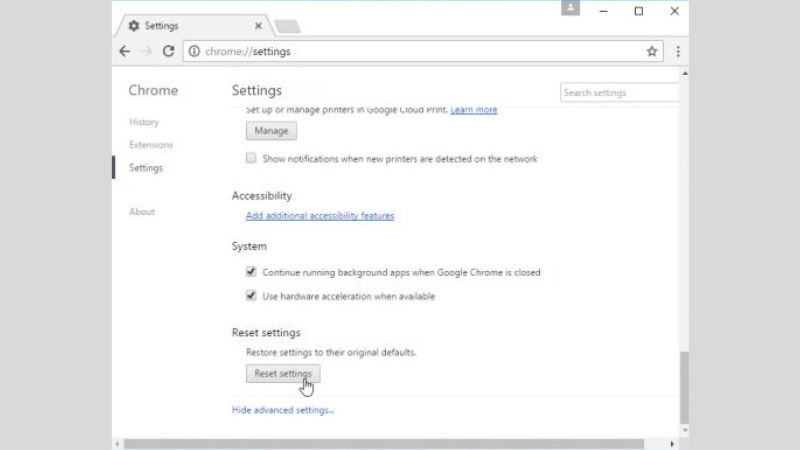Bookmark this page with star icon
Image resolution: width=800 pixels, height=450 pixels.
point(652,51)
